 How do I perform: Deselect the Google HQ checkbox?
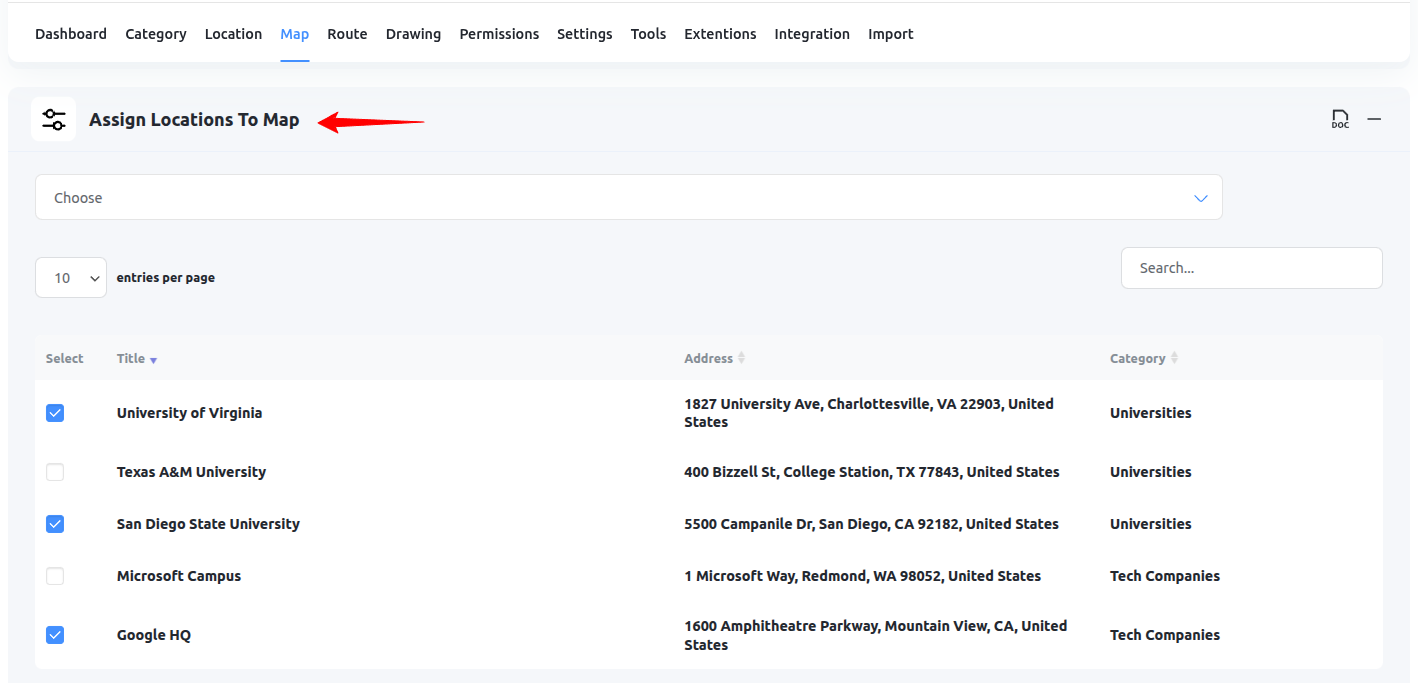click(55, 635)
